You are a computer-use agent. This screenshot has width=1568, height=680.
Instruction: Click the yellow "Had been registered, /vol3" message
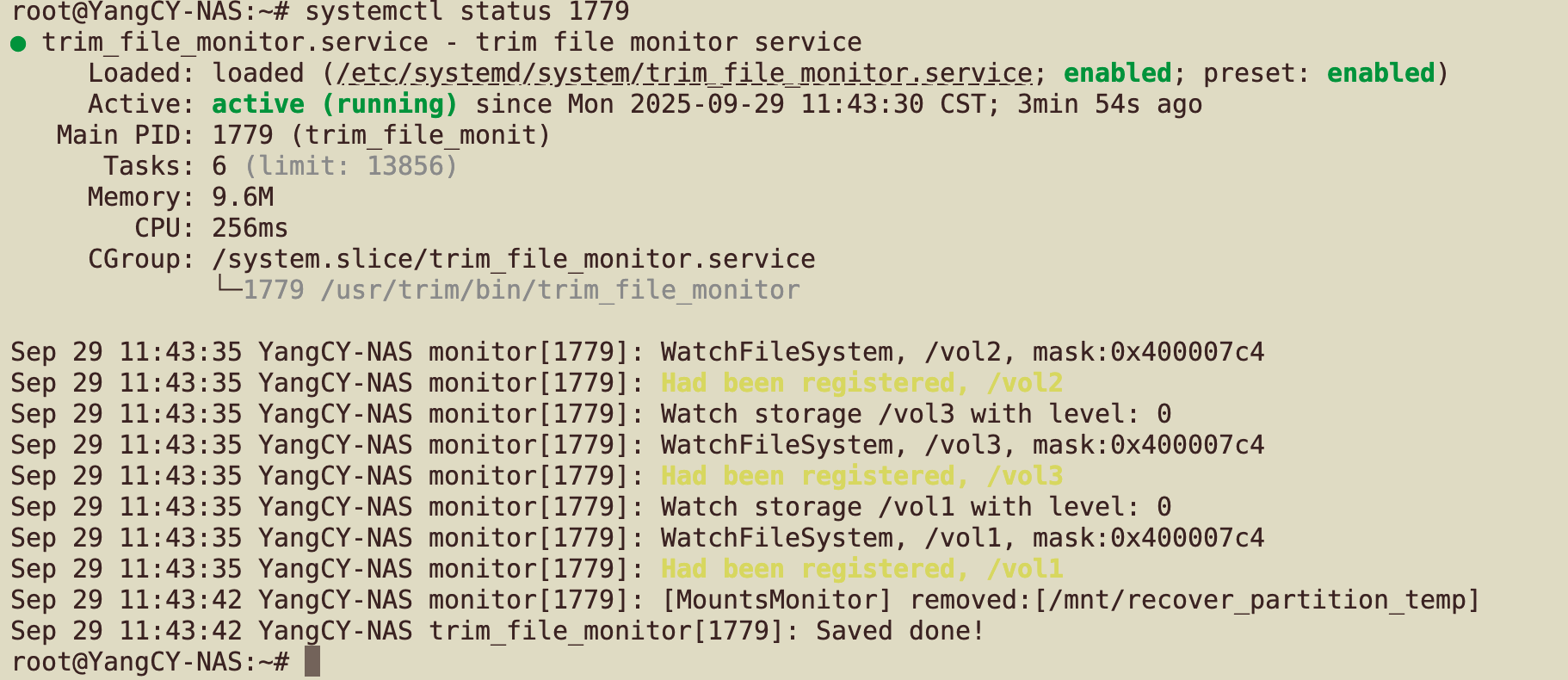[x=861, y=476]
